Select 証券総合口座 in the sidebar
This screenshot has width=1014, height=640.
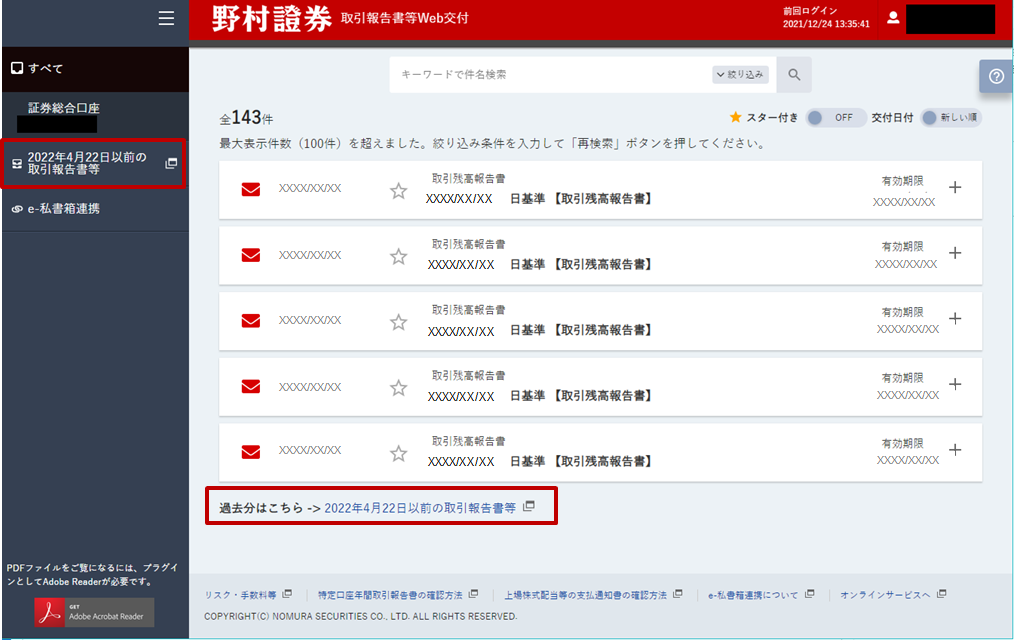(63, 108)
